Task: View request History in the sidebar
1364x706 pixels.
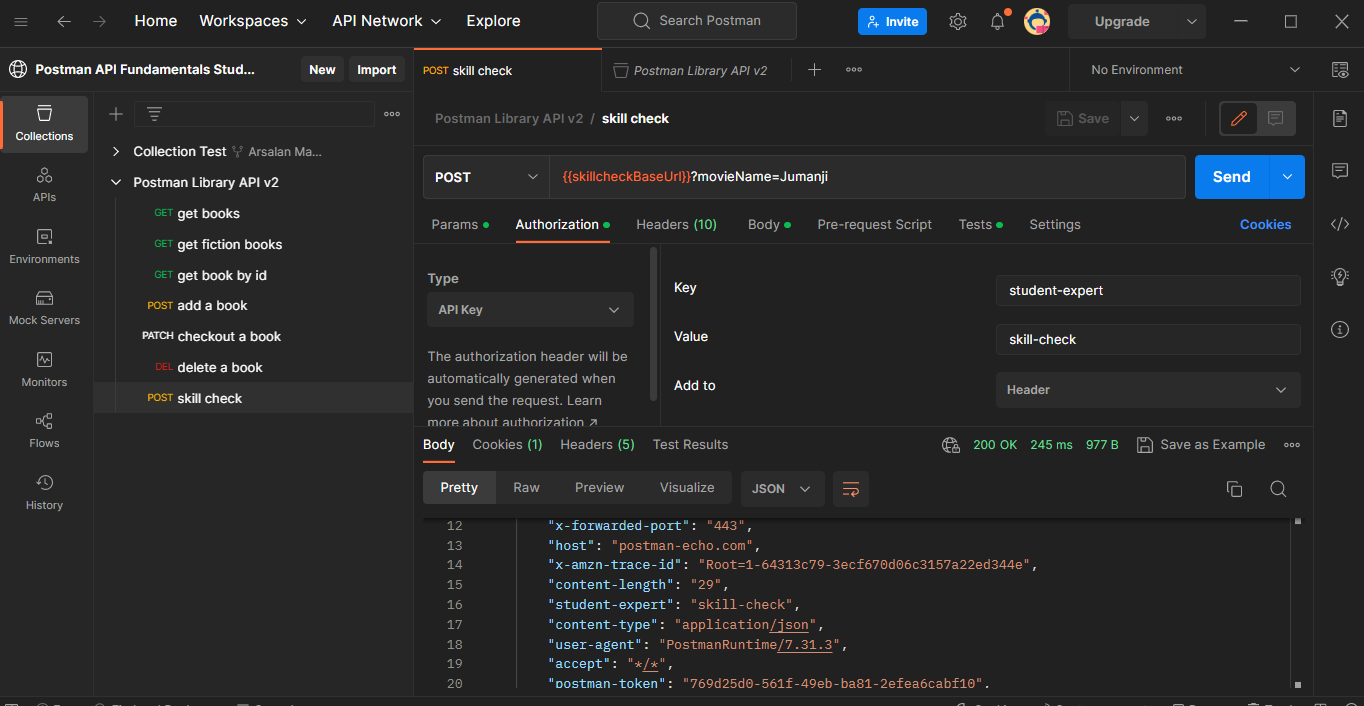Action: (x=44, y=492)
